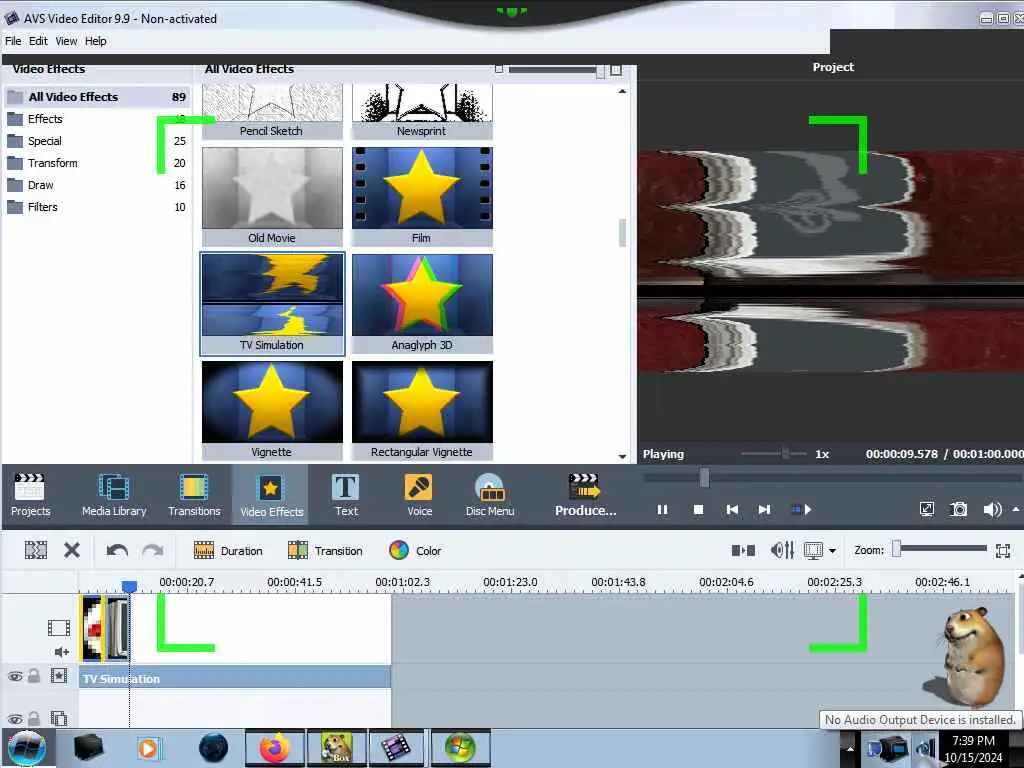Select the Transform folder

click(97, 163)
